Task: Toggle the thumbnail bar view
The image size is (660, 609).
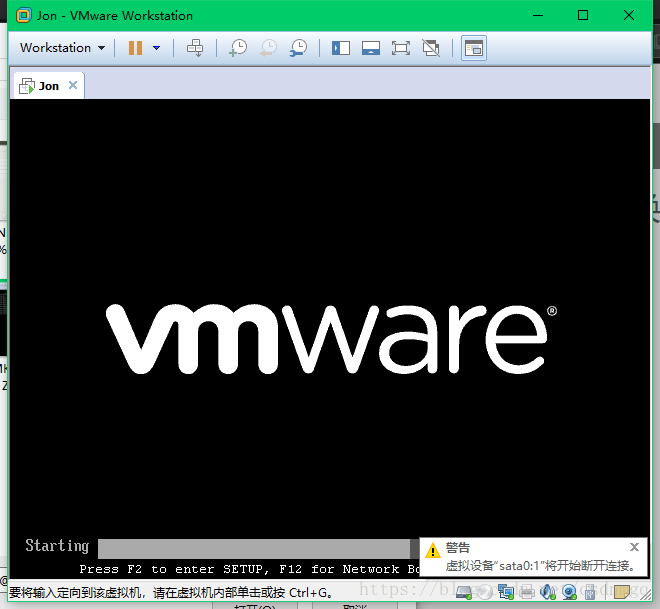Action: (x=371, y=48)
